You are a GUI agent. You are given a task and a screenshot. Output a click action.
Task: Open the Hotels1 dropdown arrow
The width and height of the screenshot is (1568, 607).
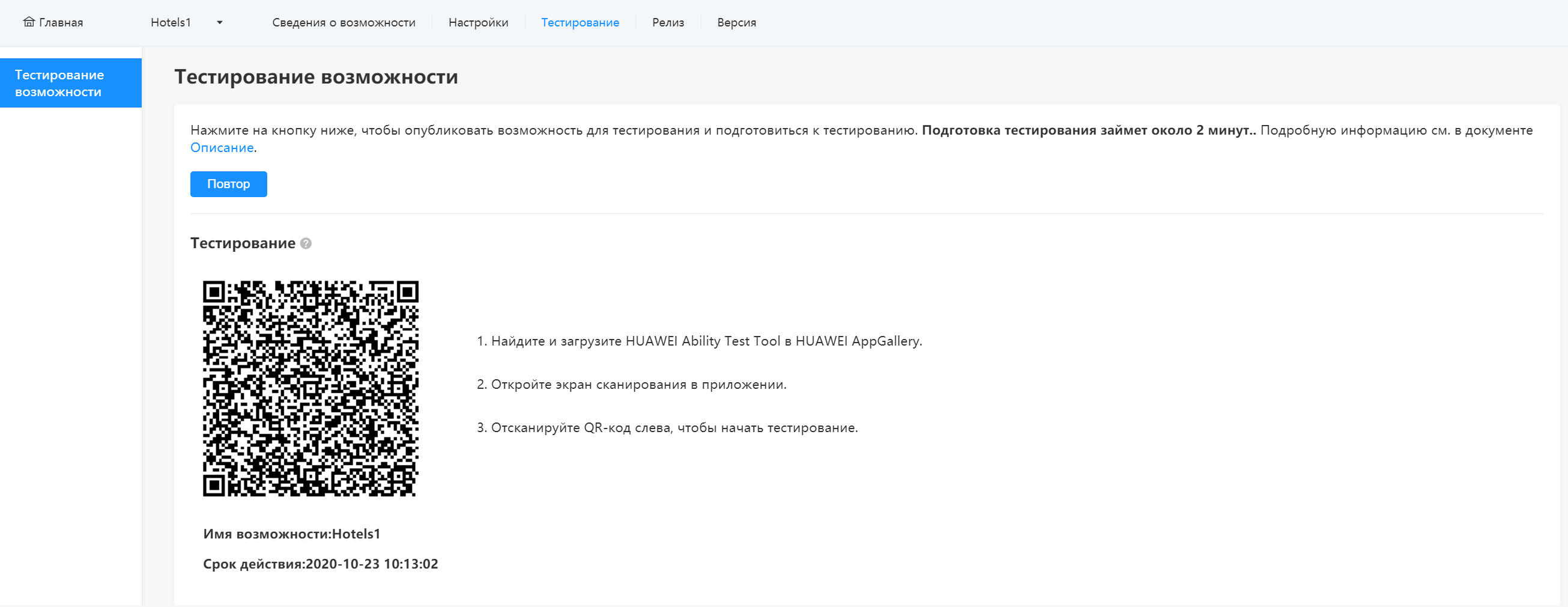pos(220,23)
